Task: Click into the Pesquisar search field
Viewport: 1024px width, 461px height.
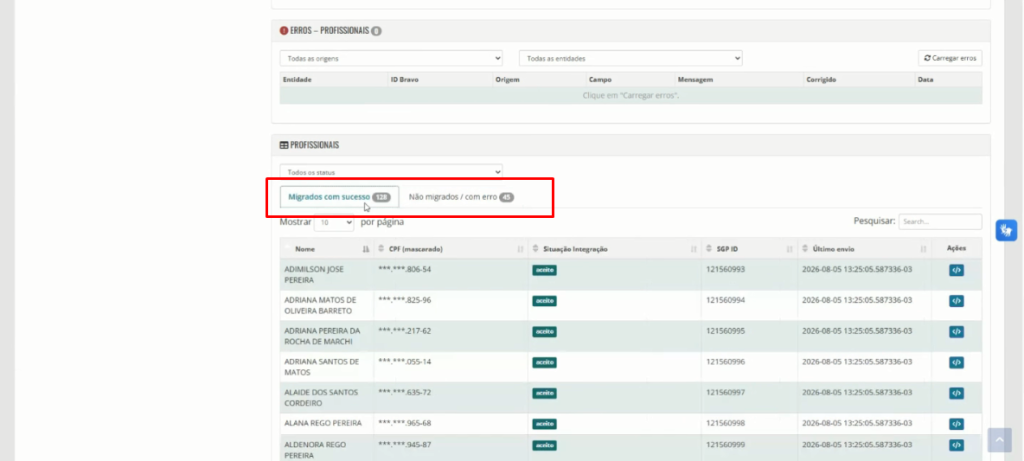Action: [x=940, y=221]
